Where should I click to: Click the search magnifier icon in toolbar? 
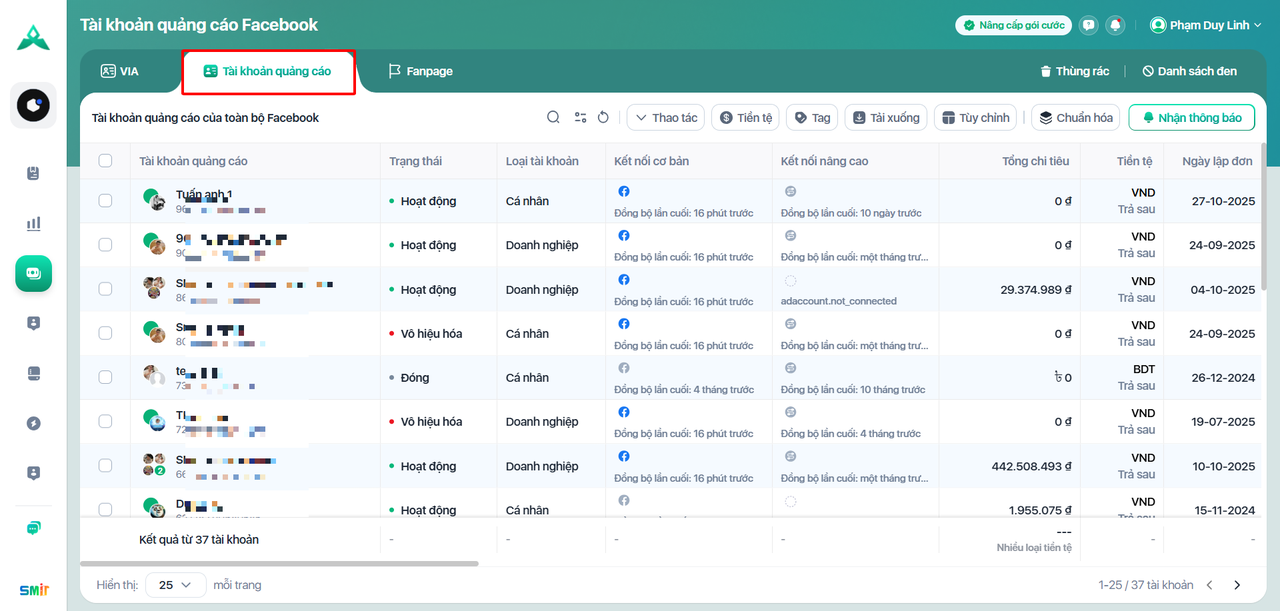click(553, 118)
